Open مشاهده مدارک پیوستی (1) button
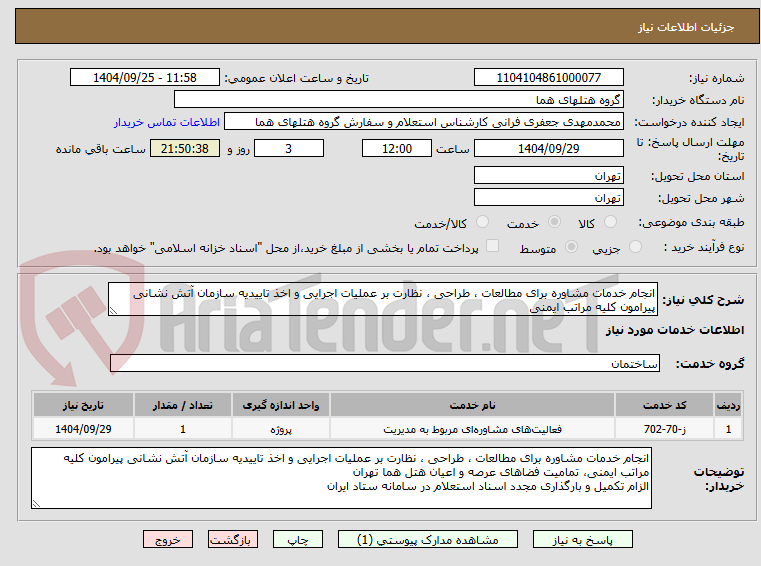 tap(428, 539)
